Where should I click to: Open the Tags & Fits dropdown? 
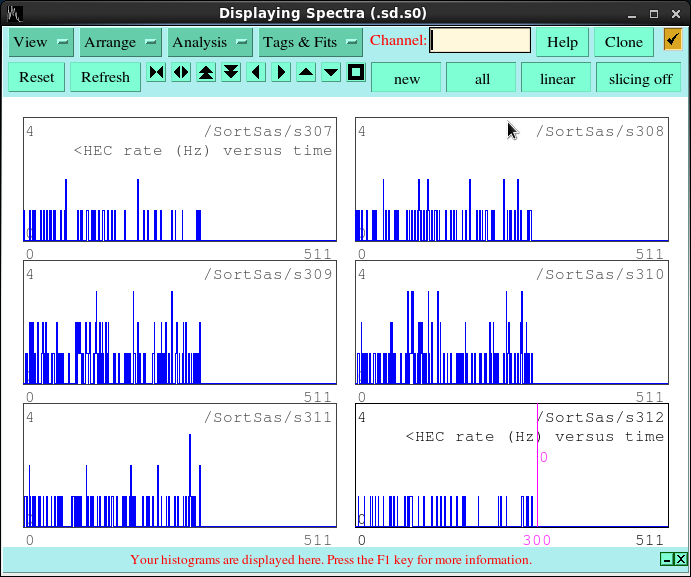point(310,42)
